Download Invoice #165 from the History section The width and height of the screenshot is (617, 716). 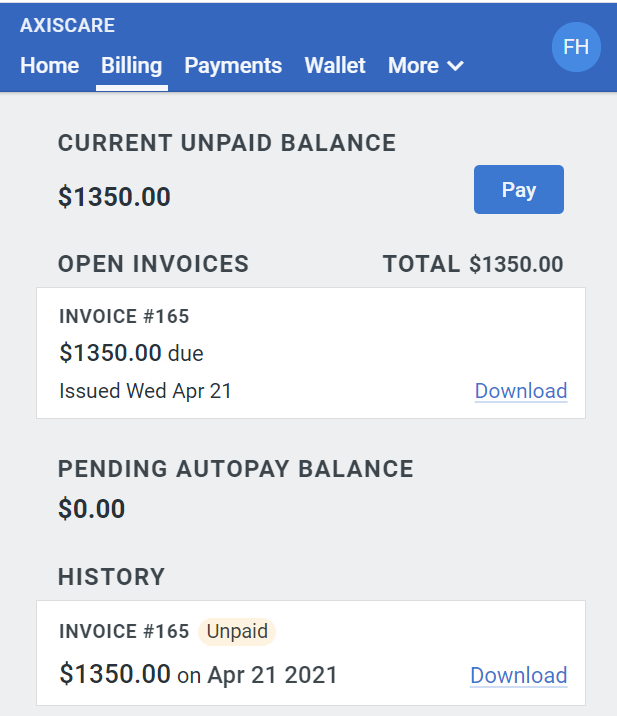click(x=519, y=676)
